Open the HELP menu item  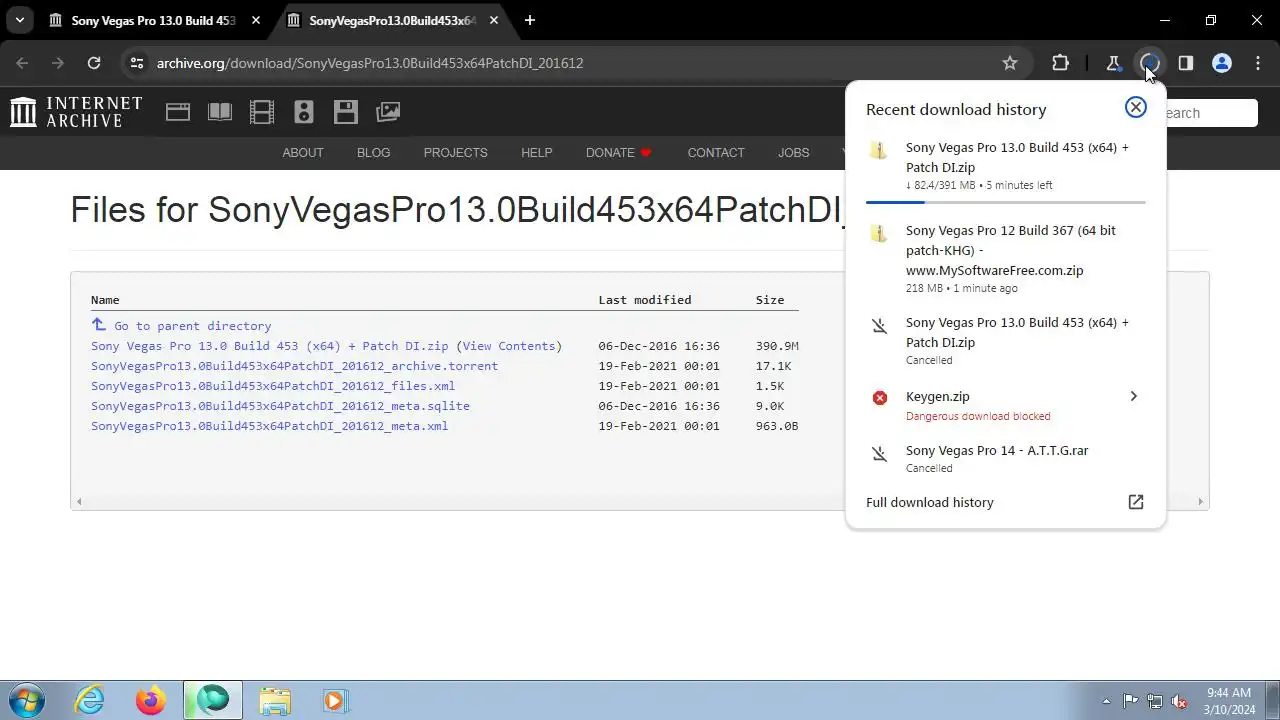click(x=536, y=152)
